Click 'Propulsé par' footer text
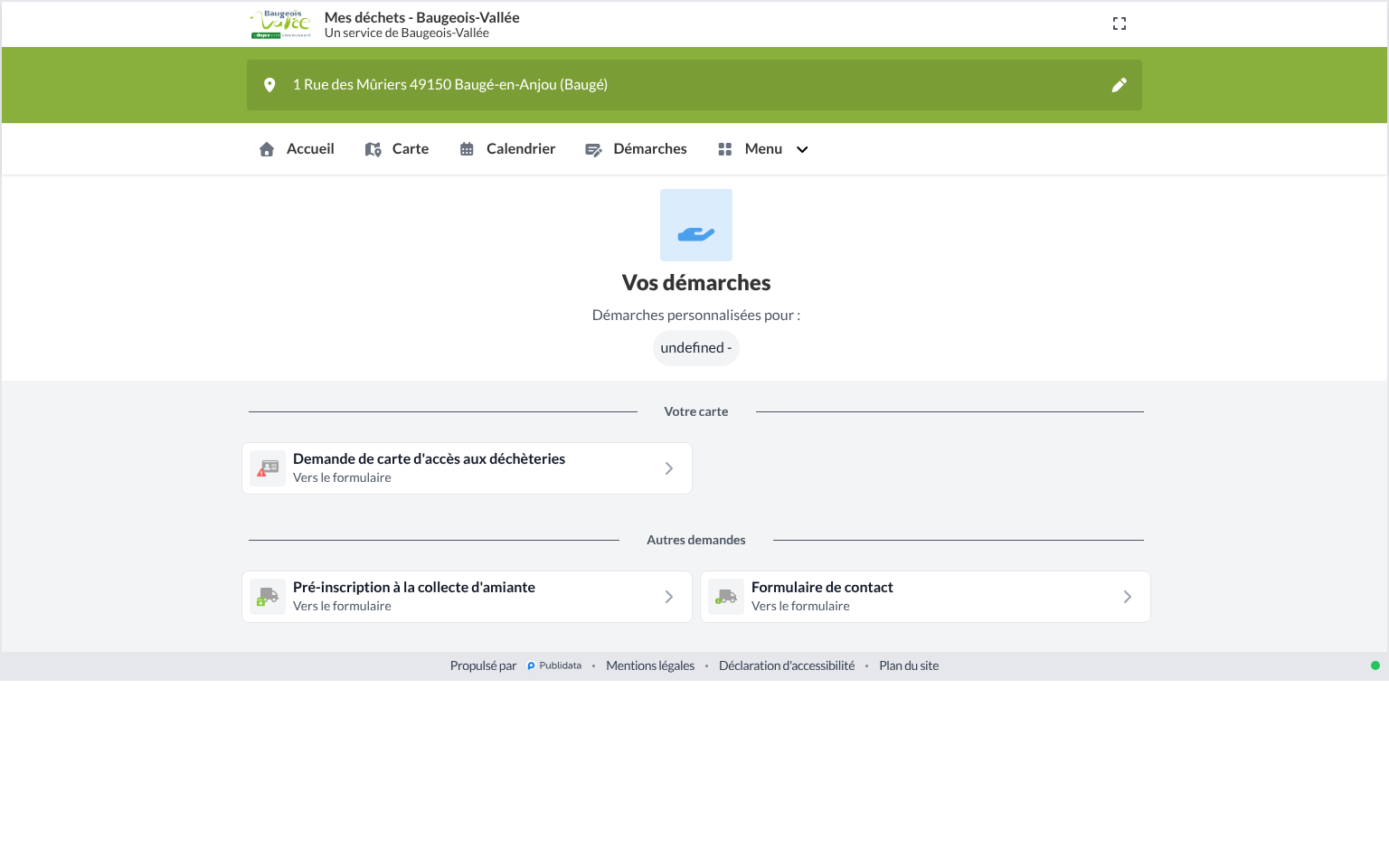The image size is (1389, 868). pos(483,666)
